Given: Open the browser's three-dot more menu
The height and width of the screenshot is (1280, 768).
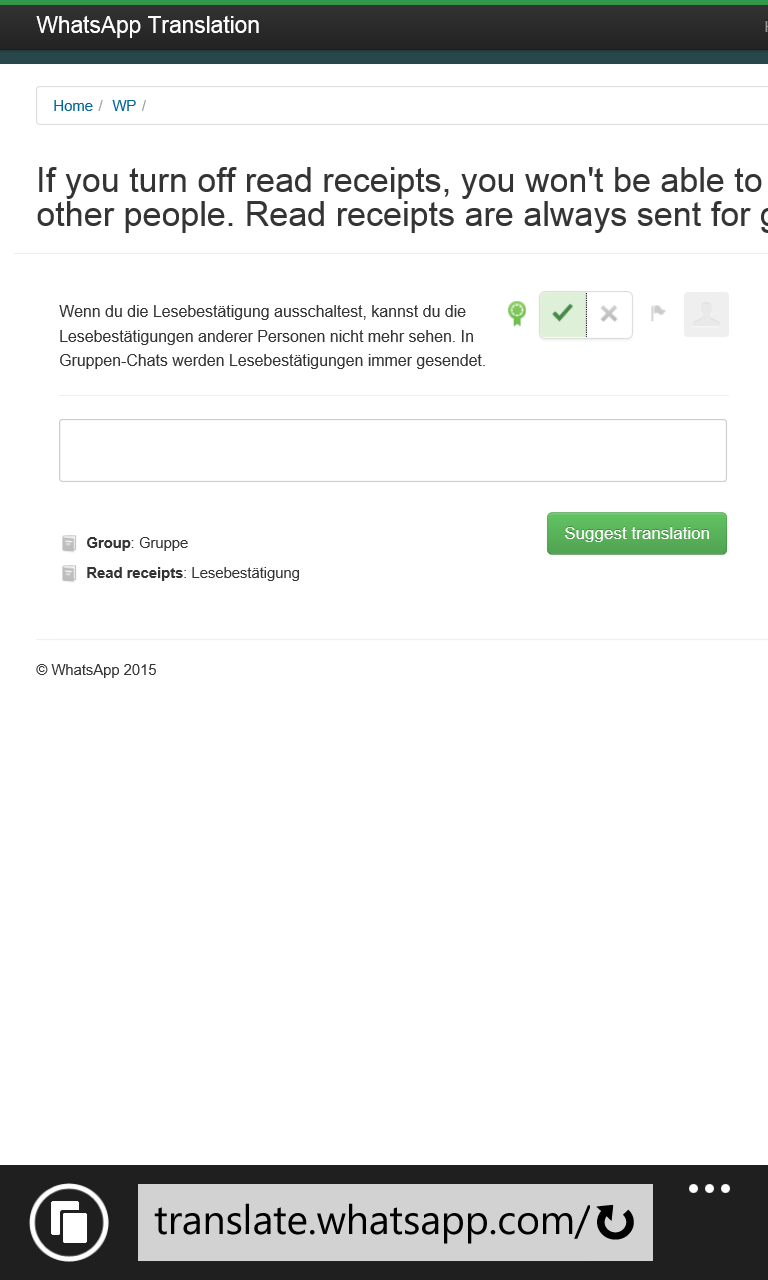Looking at the screenshot, I should pyautogui.click(x=710, y=1189).
